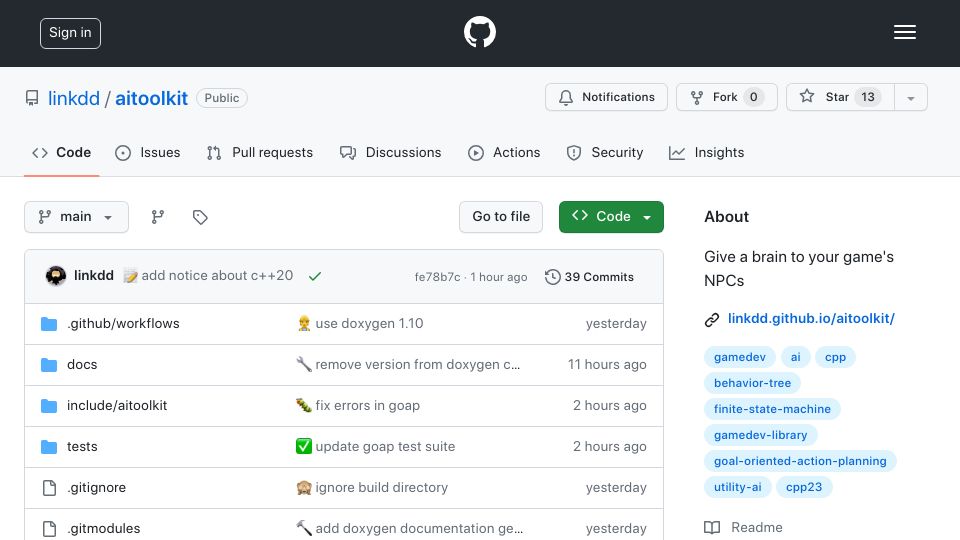Click the tests folder icon
Image resolution: width=960 pixels, height=540 pixels.
click(x=49, y=446)
